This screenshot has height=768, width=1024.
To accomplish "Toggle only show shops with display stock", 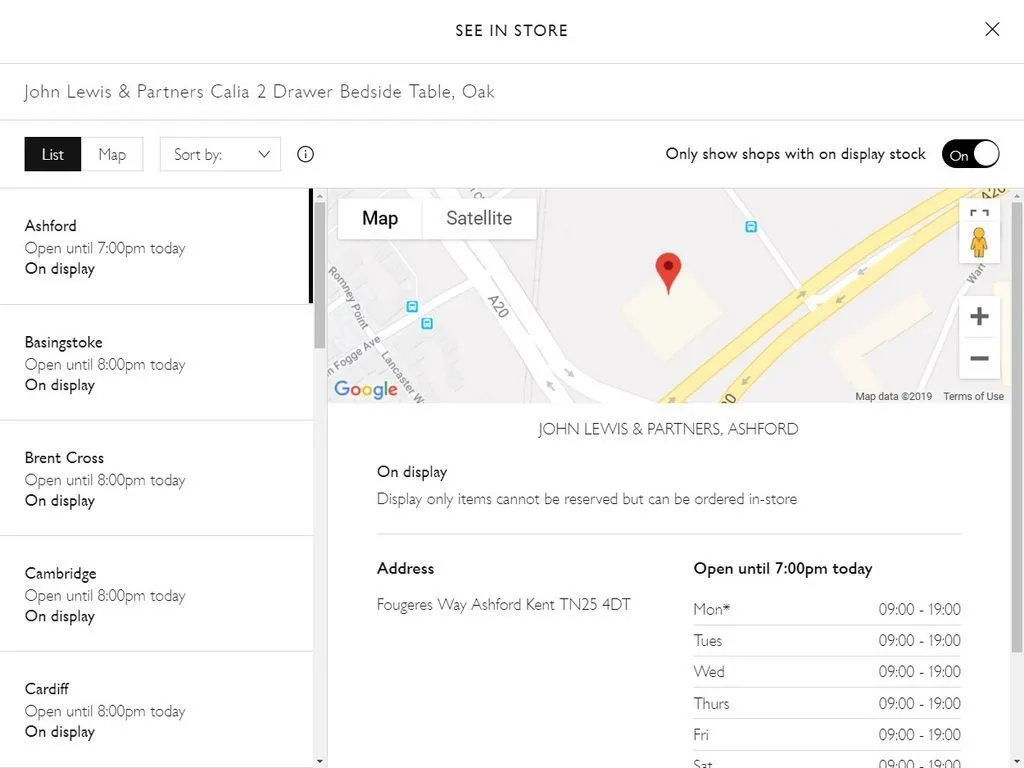I will coord(970,154).
